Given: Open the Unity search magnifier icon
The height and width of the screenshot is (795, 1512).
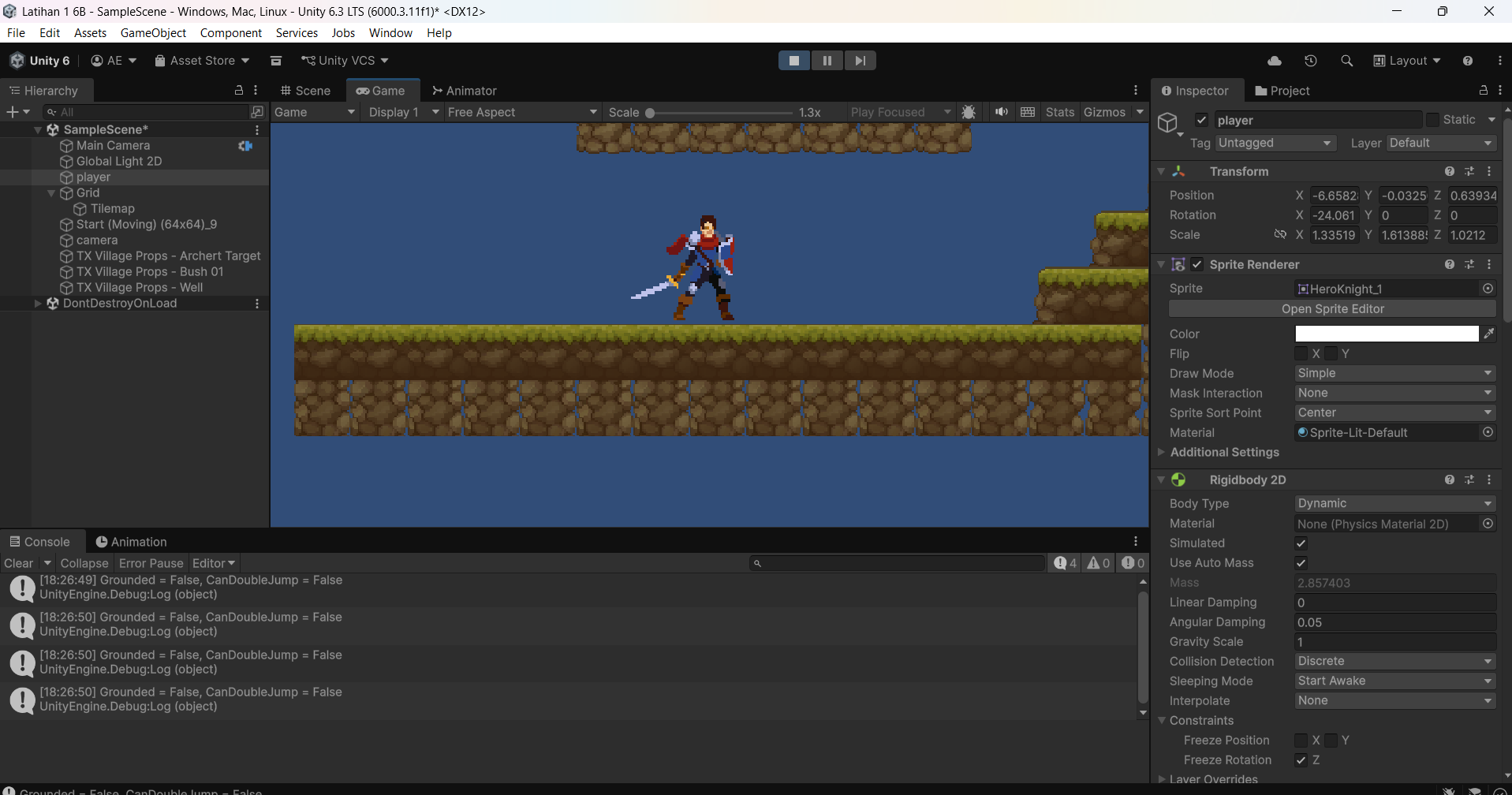Looking at the screenshot, I should pyautogui.click(x=1346, y=61).
